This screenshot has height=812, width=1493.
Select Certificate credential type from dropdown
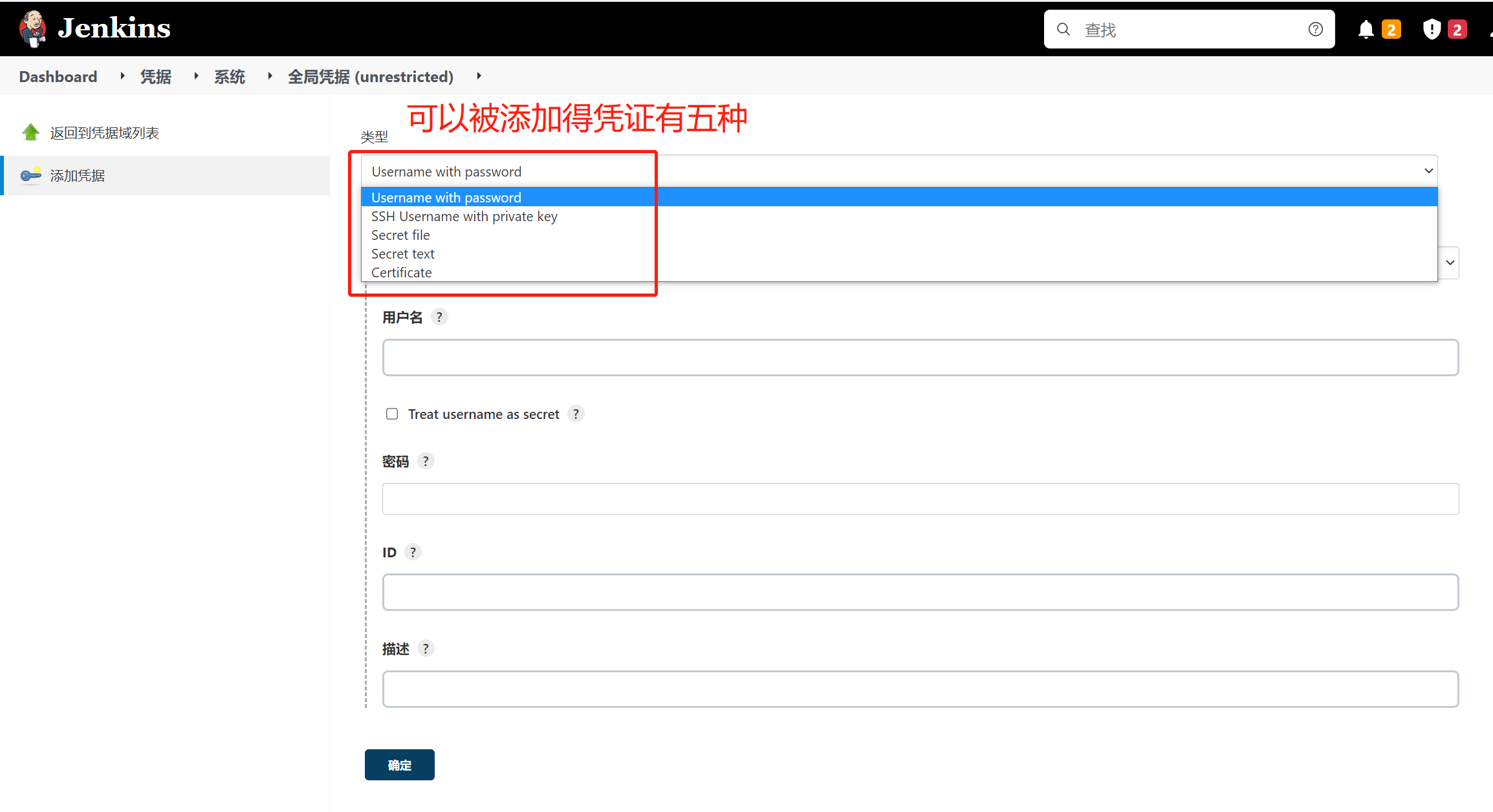[401, 272]
